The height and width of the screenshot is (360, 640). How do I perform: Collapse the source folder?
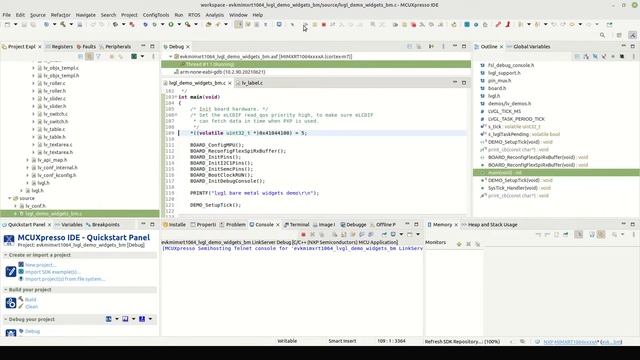tap(10, 198)
